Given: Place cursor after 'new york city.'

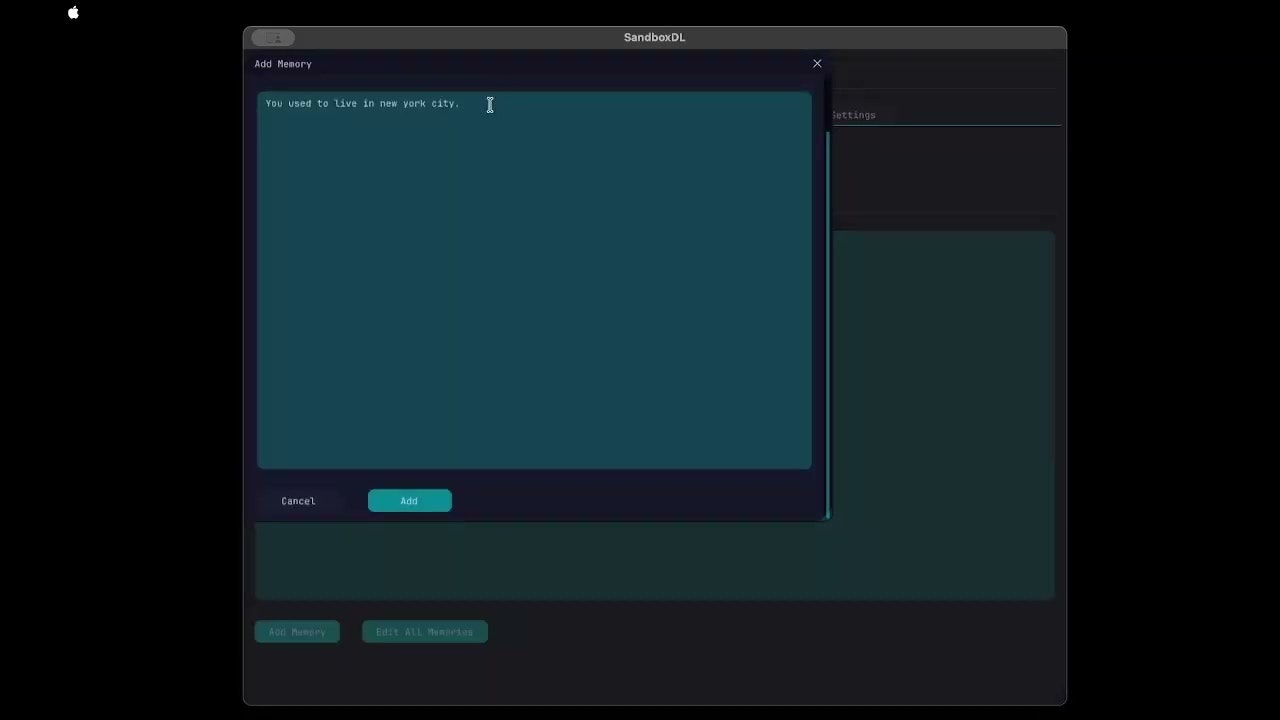Looking at the screenshot, I should click(462, 103).
